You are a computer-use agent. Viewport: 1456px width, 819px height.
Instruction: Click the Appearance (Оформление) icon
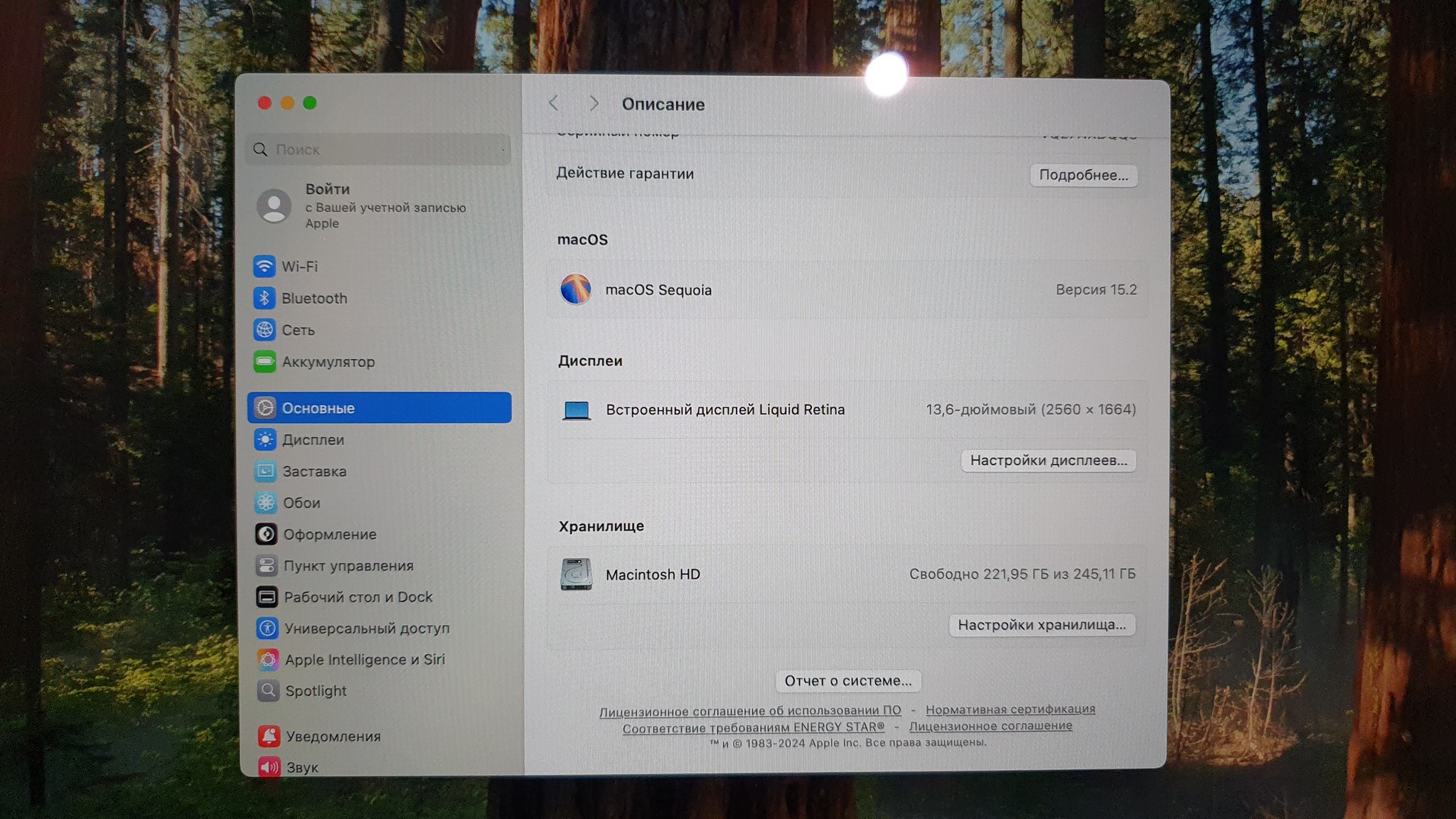[x=266, y=534]
